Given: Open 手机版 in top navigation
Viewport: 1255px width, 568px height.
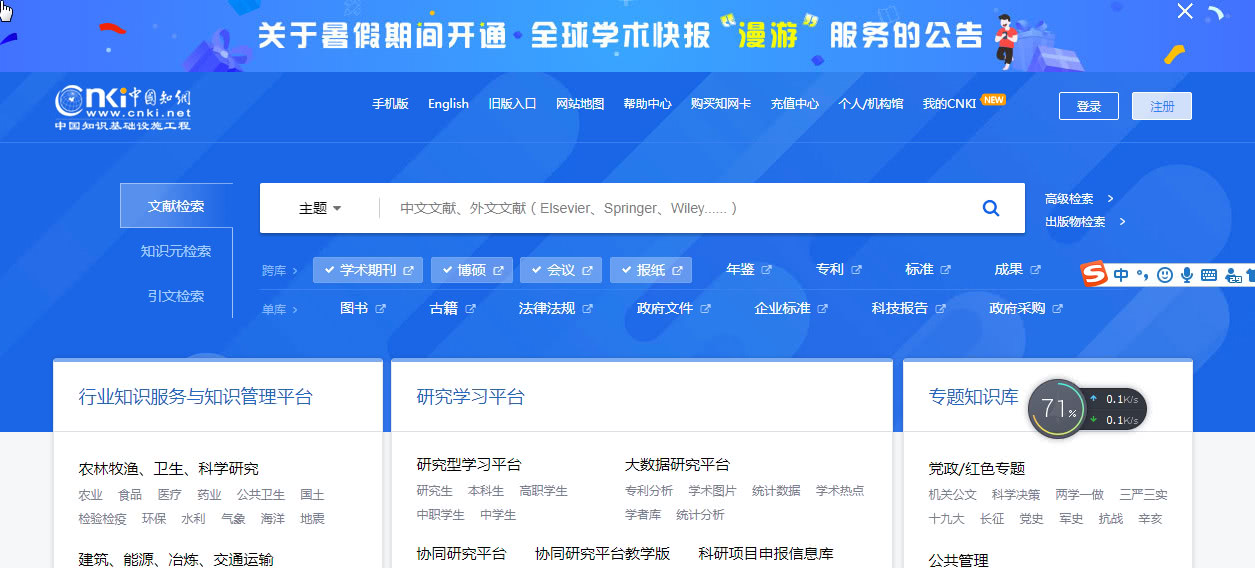Looking at the screenshot, I should [390, 104].
